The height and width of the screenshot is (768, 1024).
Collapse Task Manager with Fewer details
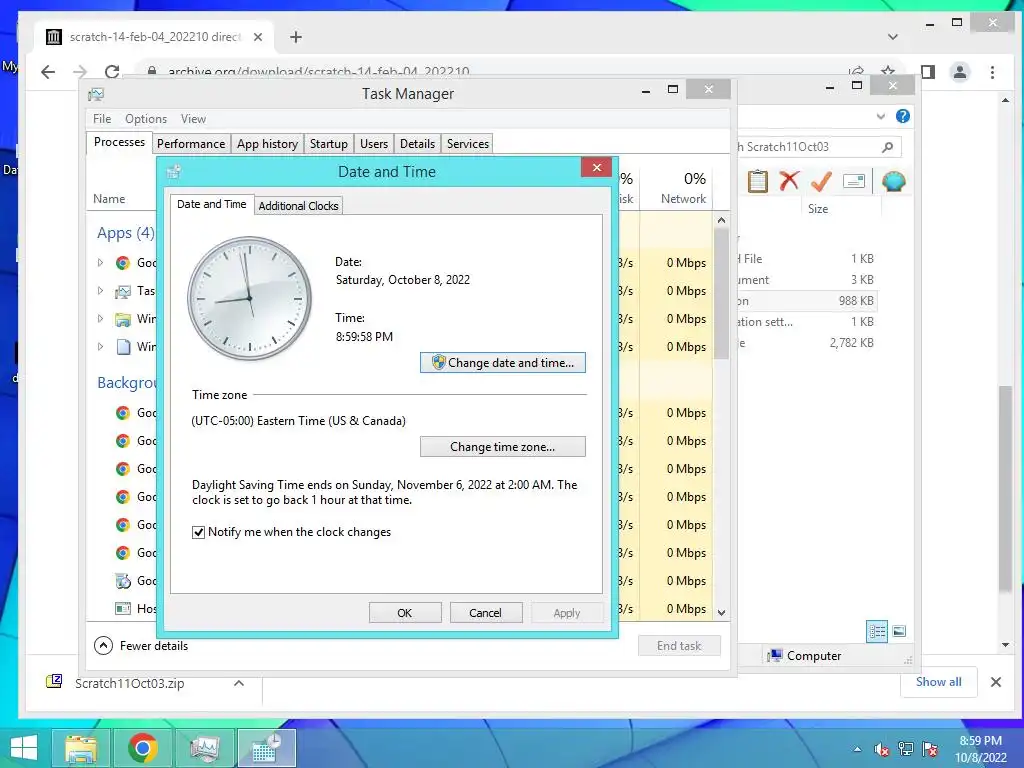[141, 646]
